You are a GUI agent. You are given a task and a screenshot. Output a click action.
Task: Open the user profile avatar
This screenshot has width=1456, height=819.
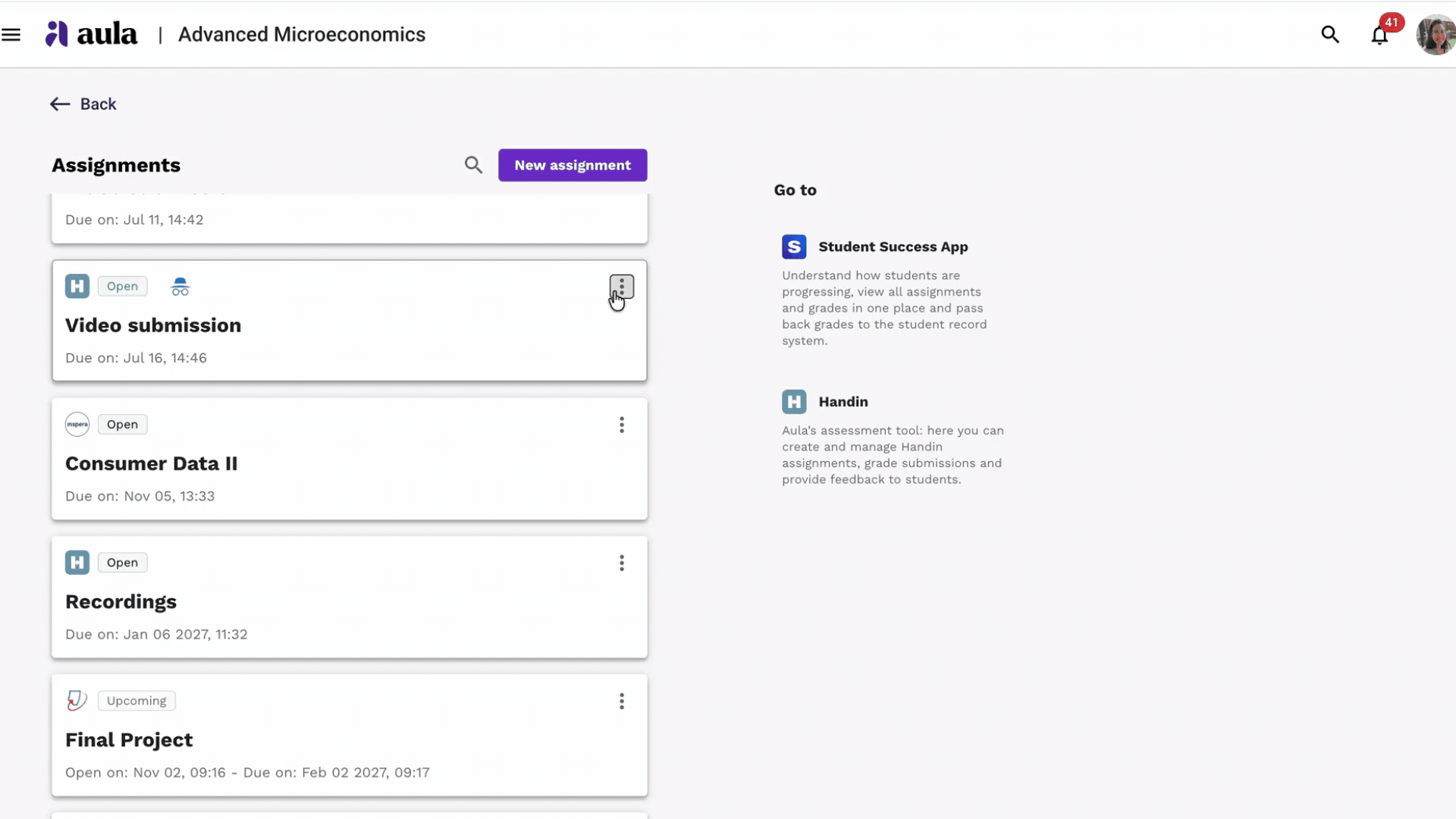(1436, 35)
